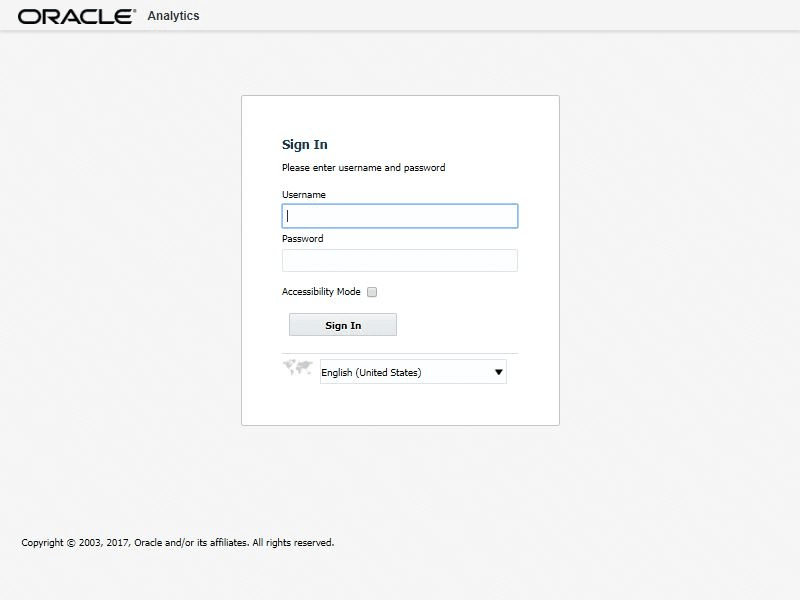Click the Username field label

point(304,195)
